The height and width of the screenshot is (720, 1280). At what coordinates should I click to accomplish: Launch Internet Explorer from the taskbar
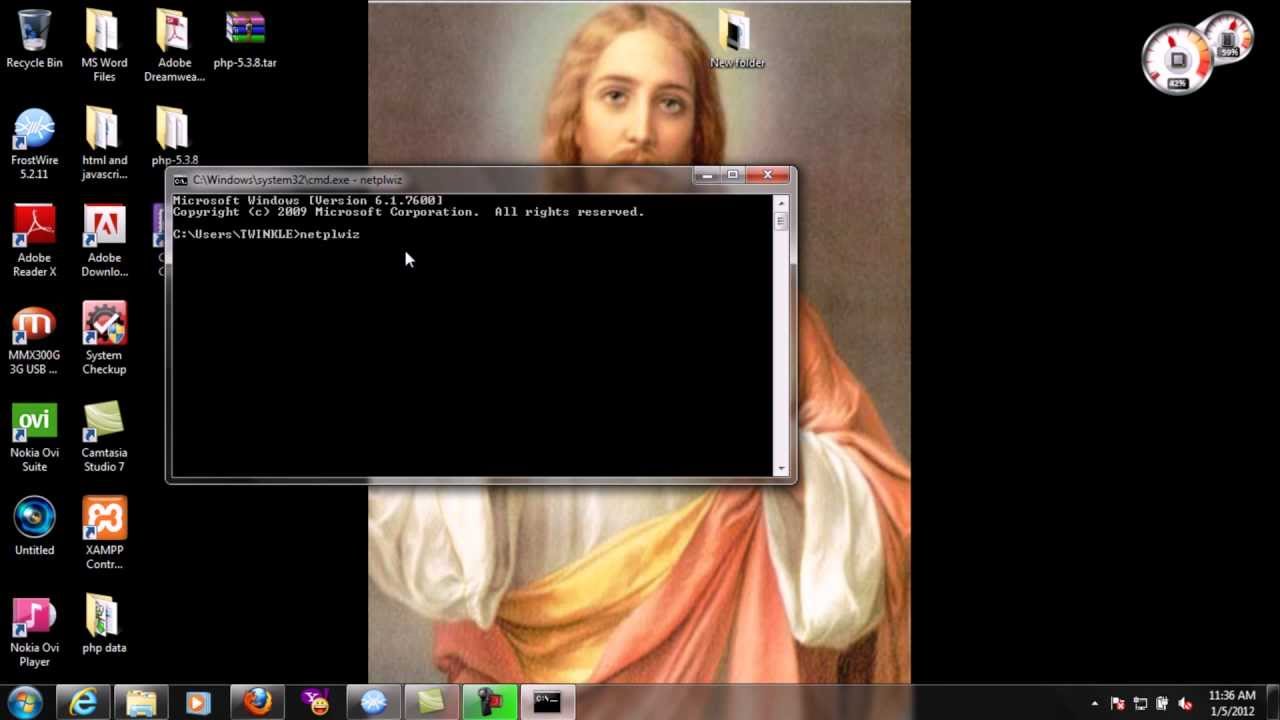(x=83, y=703)
